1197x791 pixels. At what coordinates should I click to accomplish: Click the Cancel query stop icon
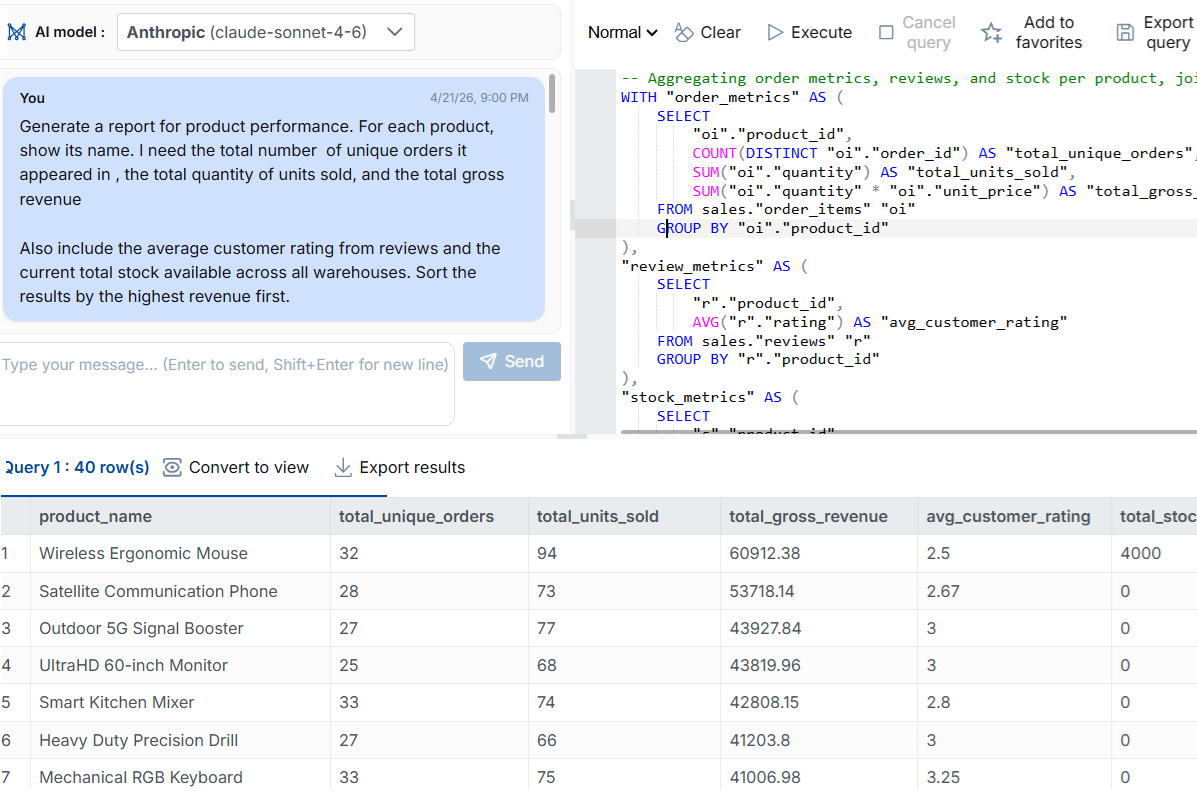point(886,32)
